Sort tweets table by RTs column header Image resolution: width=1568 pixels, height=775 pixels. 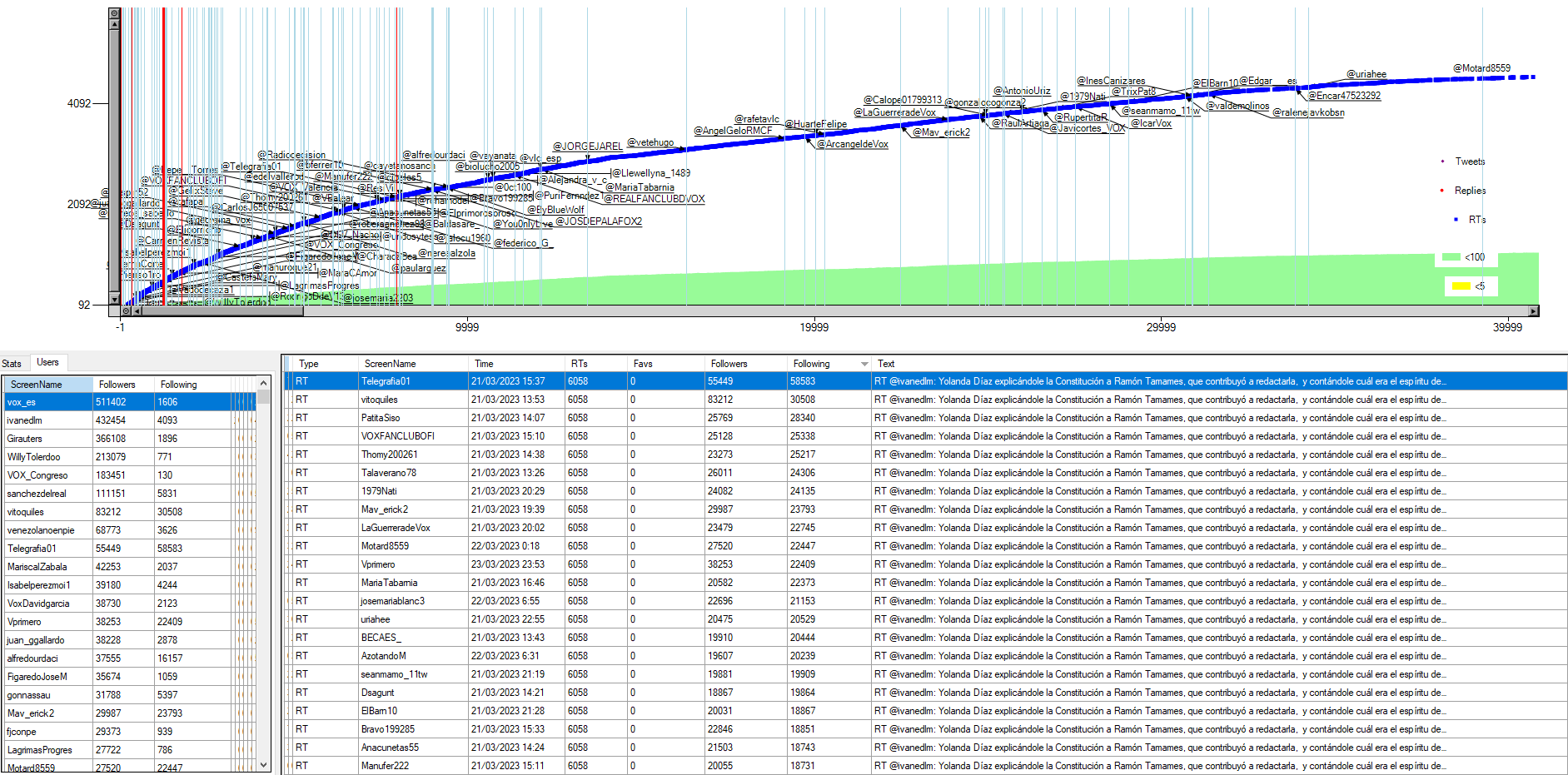tap(596, 364)
